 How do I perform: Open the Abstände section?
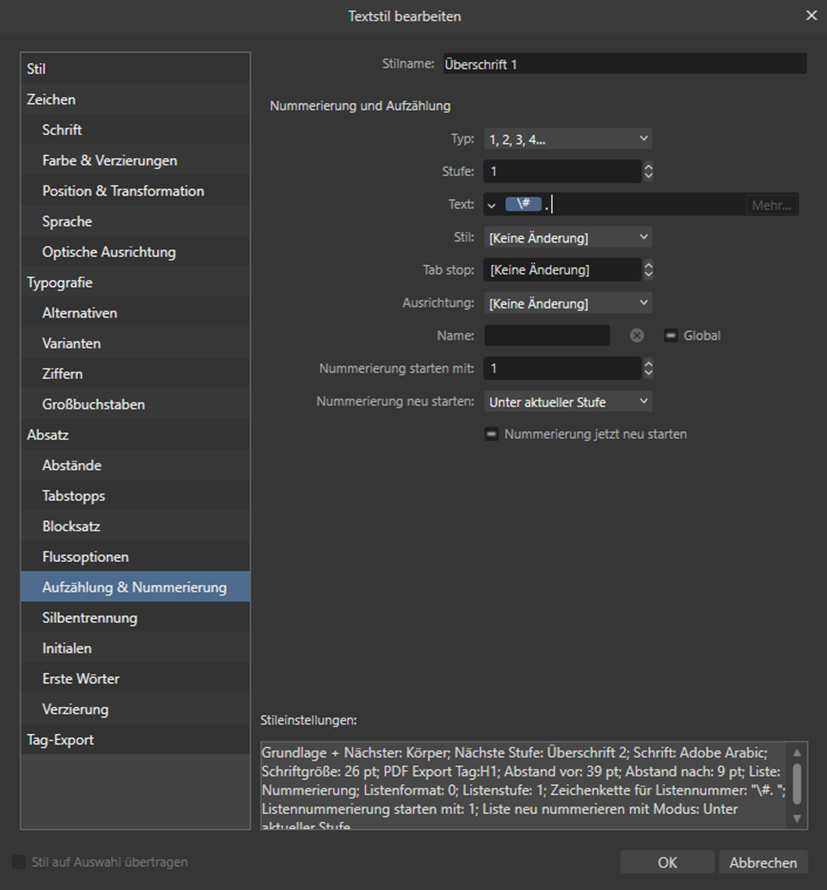(136, 465)
